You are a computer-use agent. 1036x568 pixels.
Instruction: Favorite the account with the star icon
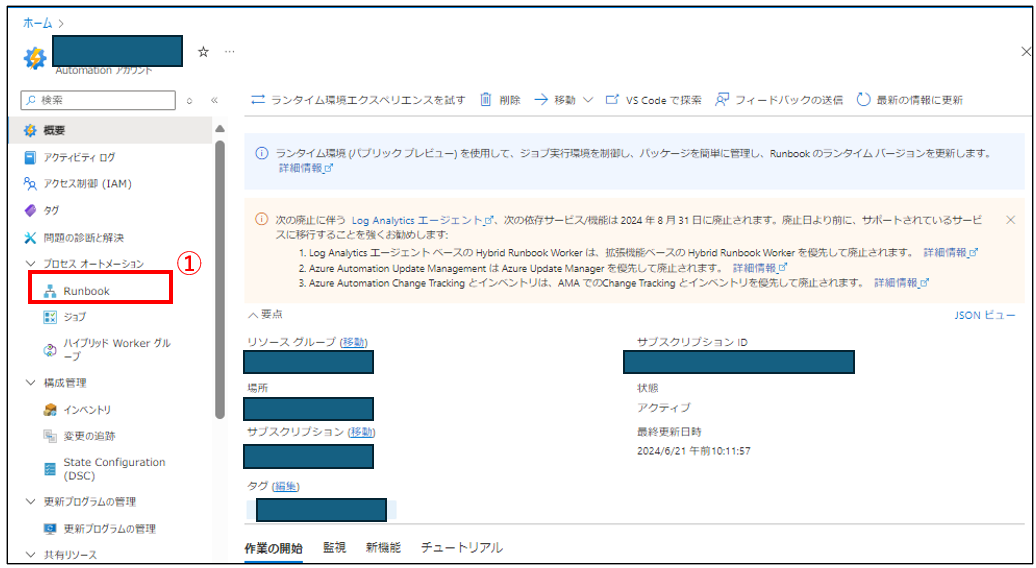[x=204, y=52]
